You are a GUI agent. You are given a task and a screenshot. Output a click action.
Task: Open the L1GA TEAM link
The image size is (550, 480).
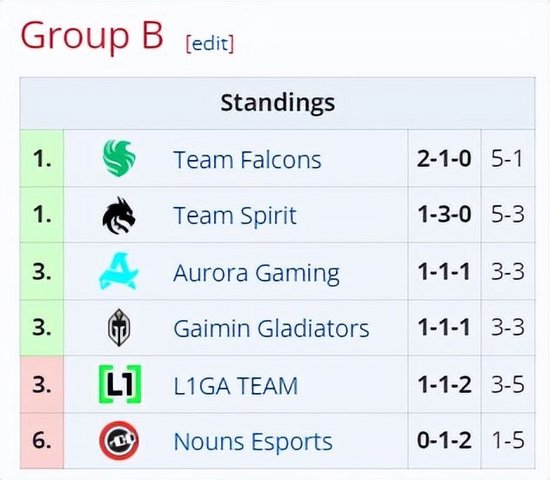pos(236,386)
